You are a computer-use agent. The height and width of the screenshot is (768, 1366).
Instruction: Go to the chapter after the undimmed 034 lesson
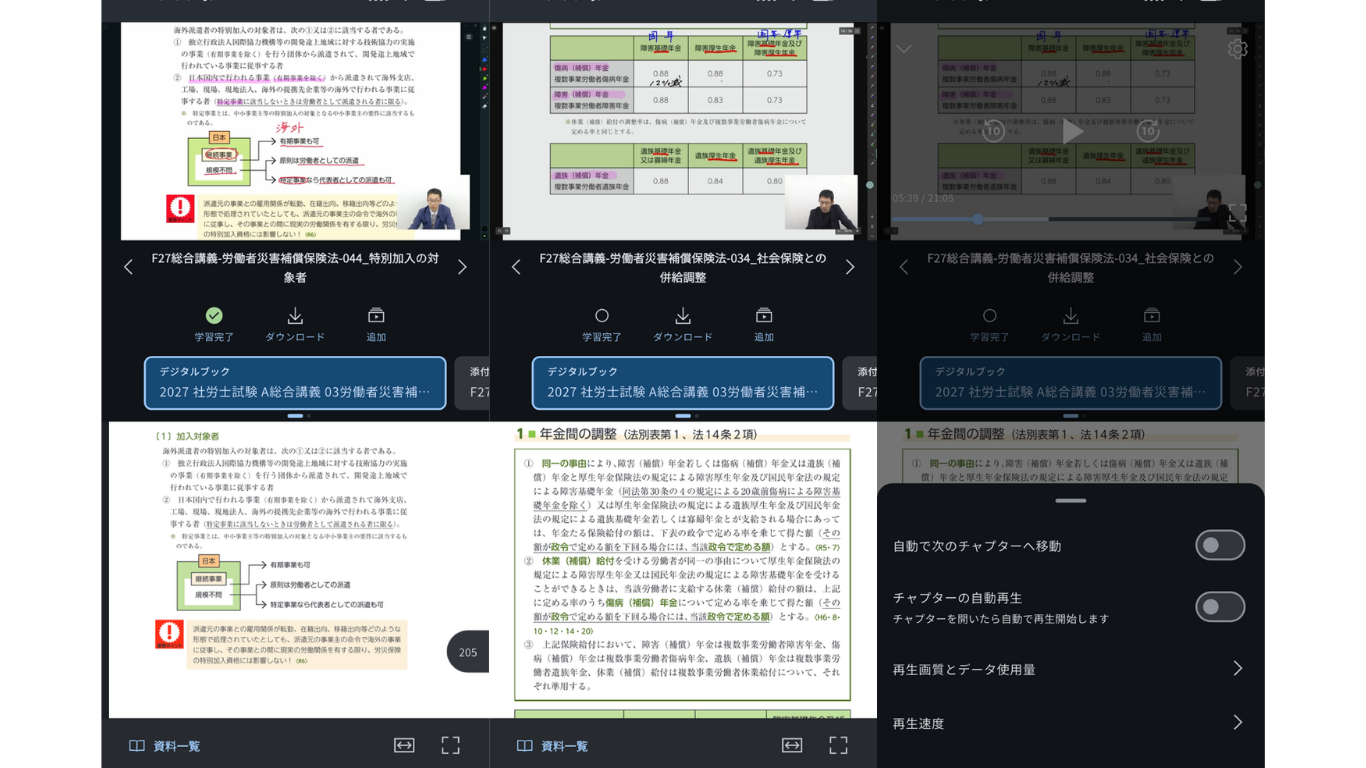pyautogui.click(x=850, y=267)
